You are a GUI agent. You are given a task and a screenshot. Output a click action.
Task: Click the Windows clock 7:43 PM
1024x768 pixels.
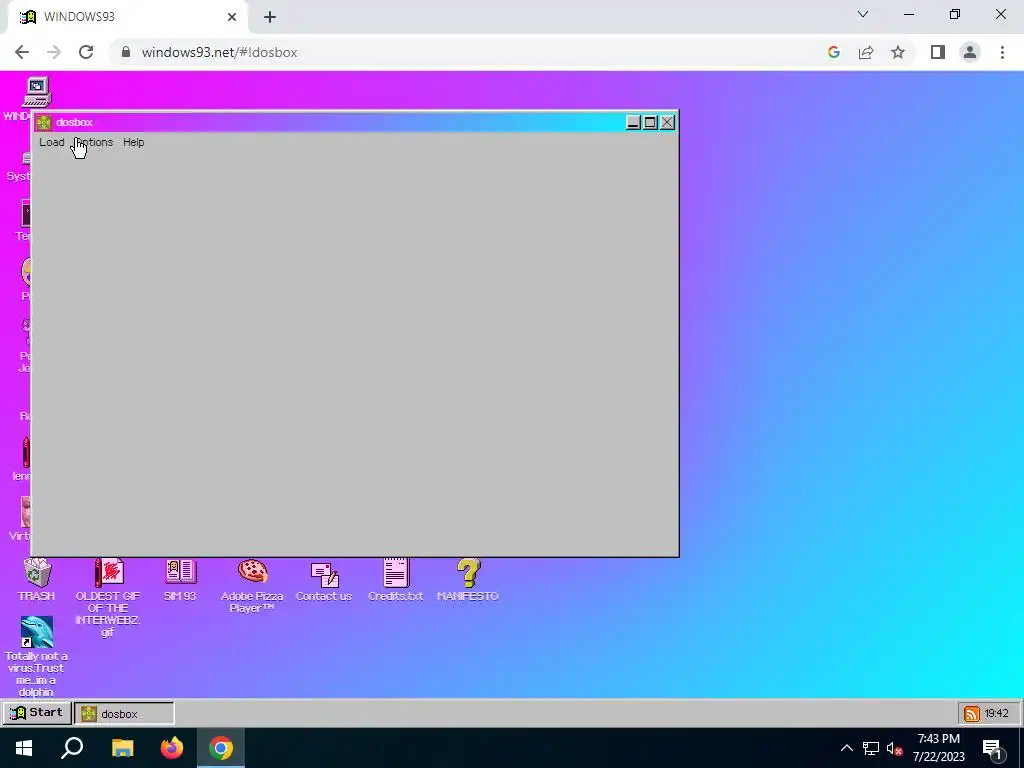tap(938, 748)
